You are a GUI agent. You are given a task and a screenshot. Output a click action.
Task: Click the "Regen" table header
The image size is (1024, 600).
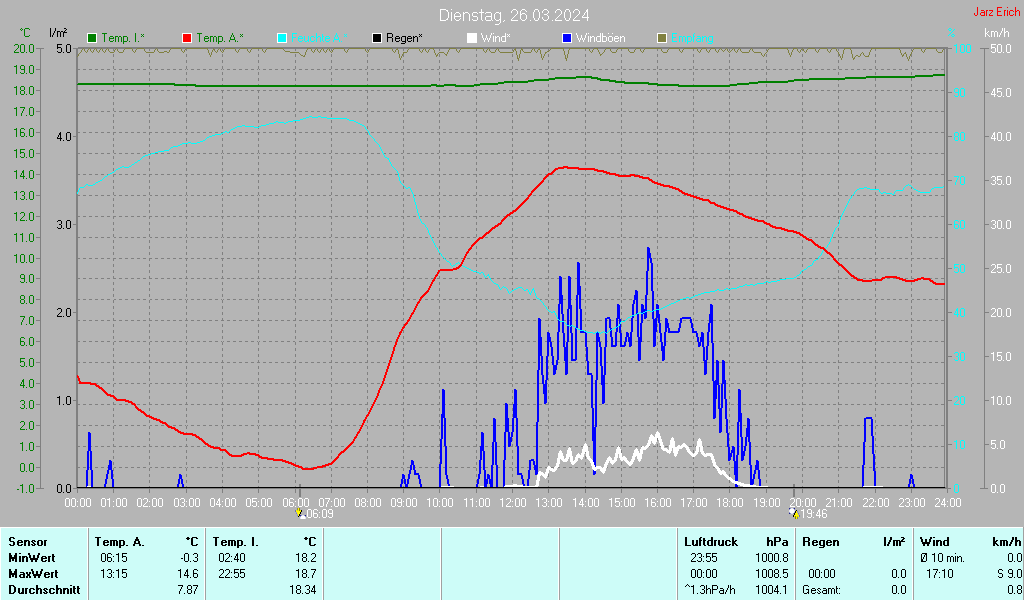click(x=820, y=542)
